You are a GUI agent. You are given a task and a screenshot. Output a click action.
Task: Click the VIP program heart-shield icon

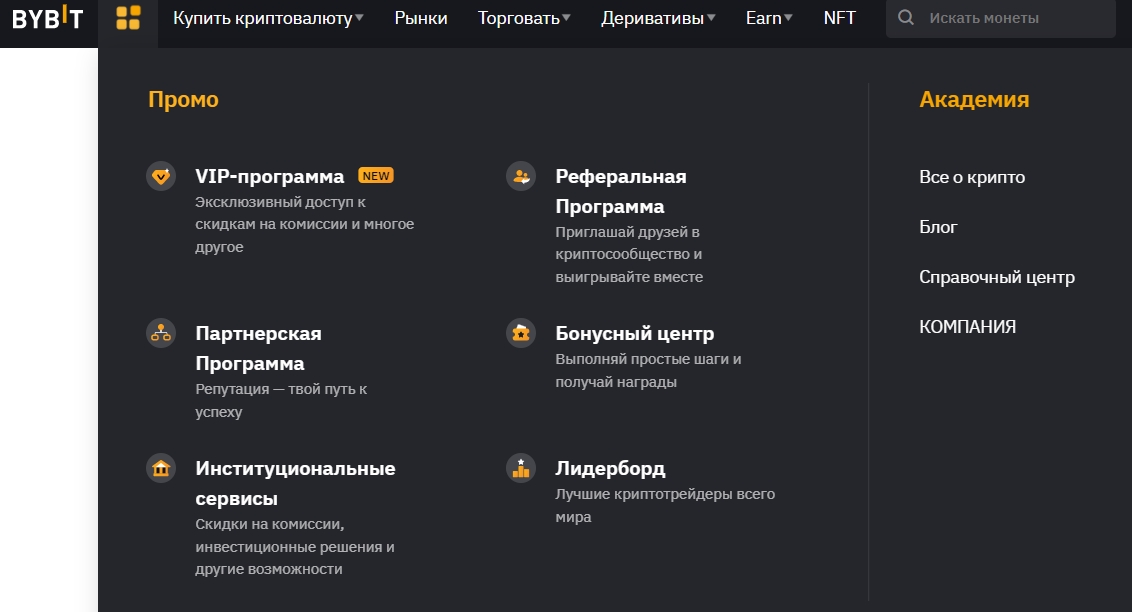pyautogui.click(x=161, y=176)
